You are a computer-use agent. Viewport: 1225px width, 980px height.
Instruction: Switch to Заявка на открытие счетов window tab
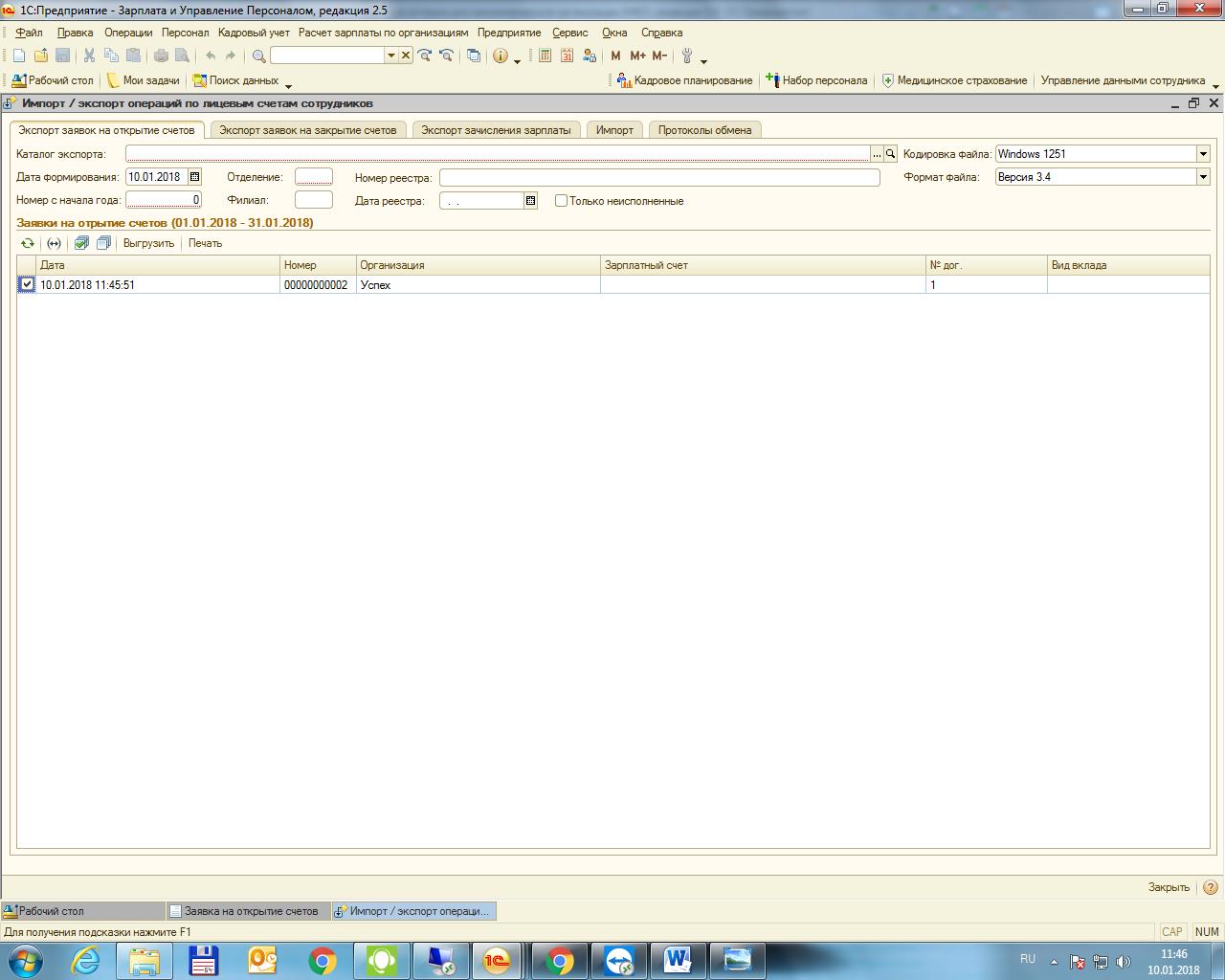(x=249, y=911)
